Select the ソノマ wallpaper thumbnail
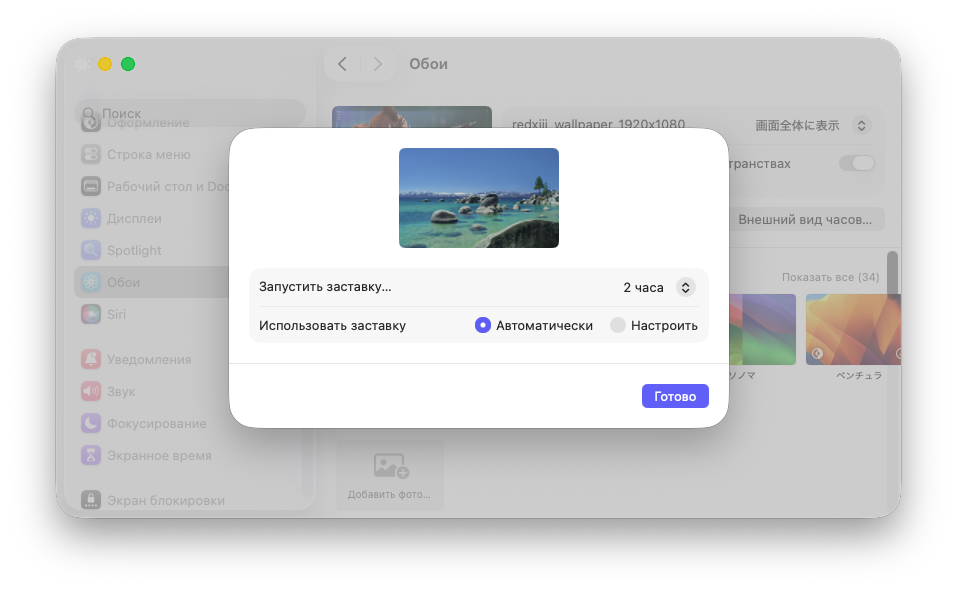The image size is (957, 592). (x=762, y=330)
